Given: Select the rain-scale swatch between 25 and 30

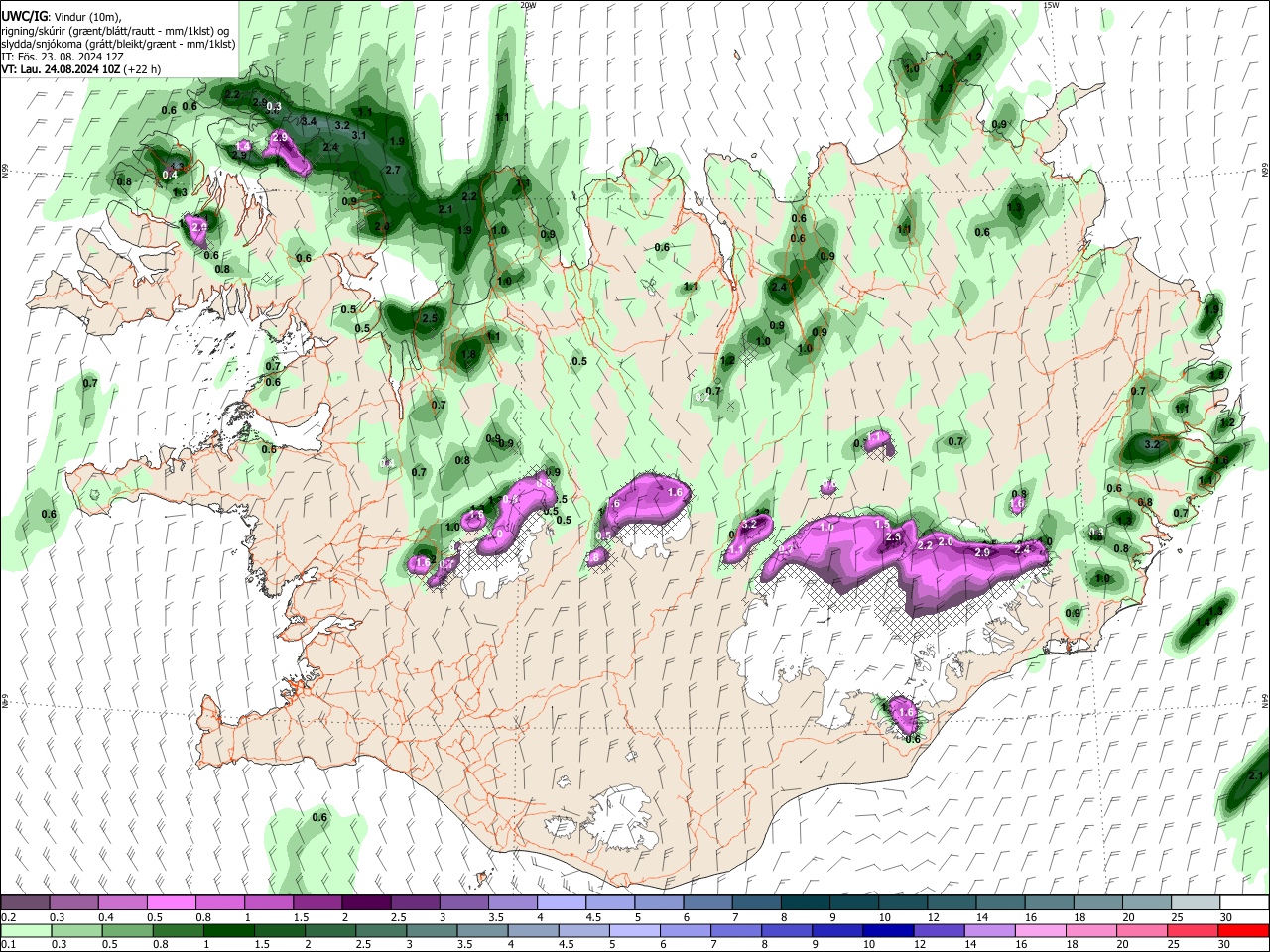Looking at the screenshot, I should tap(1192, 930).
